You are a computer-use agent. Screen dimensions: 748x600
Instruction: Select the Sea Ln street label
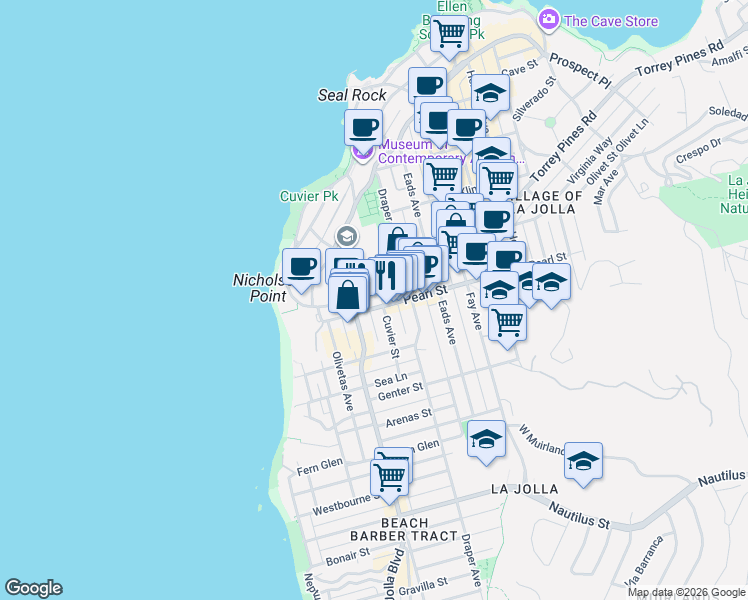(x=391, y=380)
